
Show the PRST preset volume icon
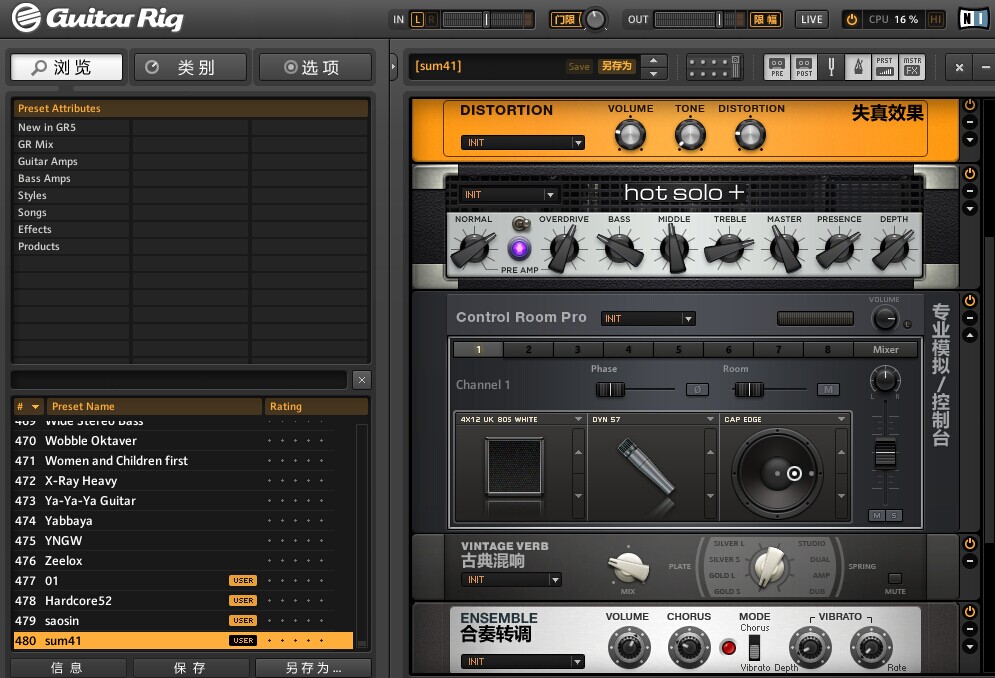tap(885, 66)
